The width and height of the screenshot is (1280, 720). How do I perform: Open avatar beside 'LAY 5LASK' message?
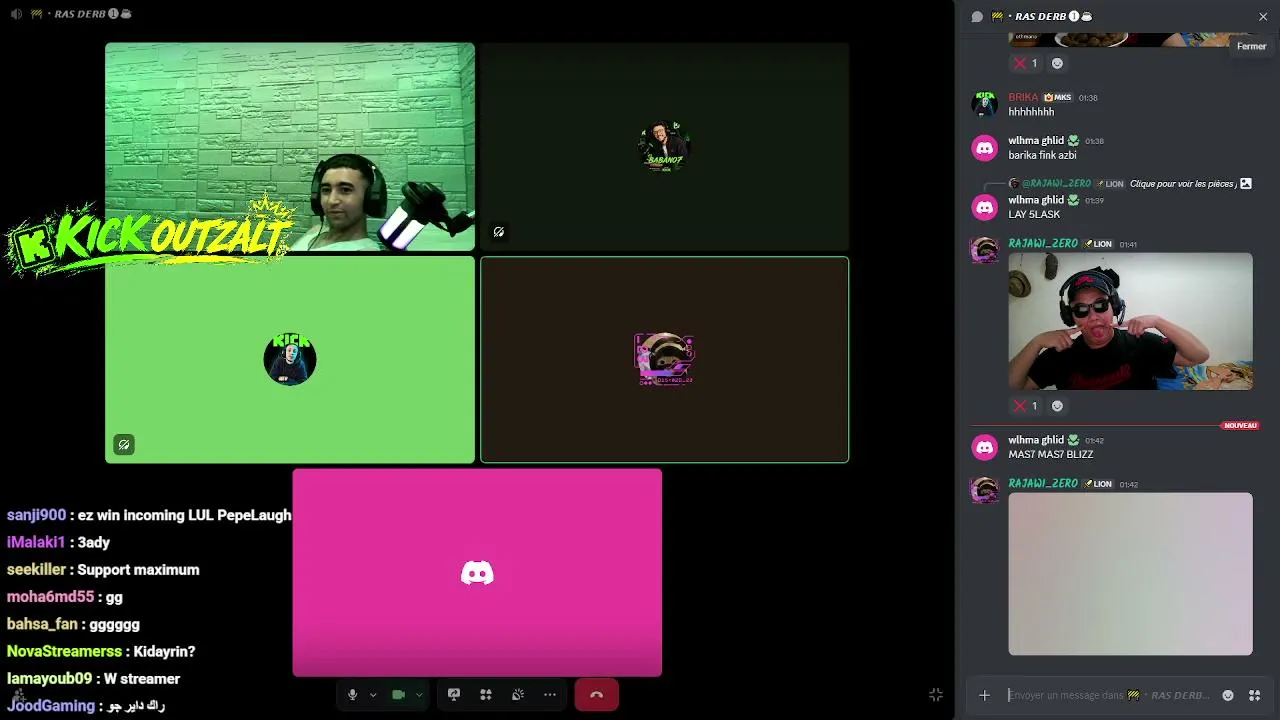click(x=985, y=207)
